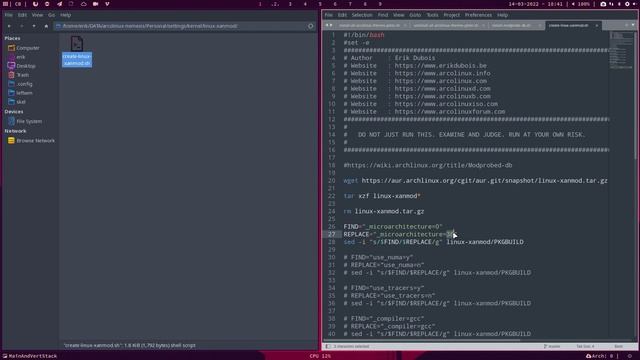Screen dimensions: 640x360
Task: Open Sublime Text Preferences menu
Action: [478, 15]
